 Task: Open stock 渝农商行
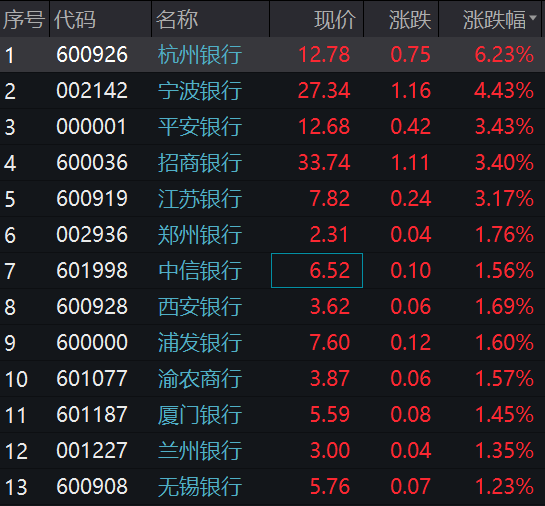[x=200, y=379]
